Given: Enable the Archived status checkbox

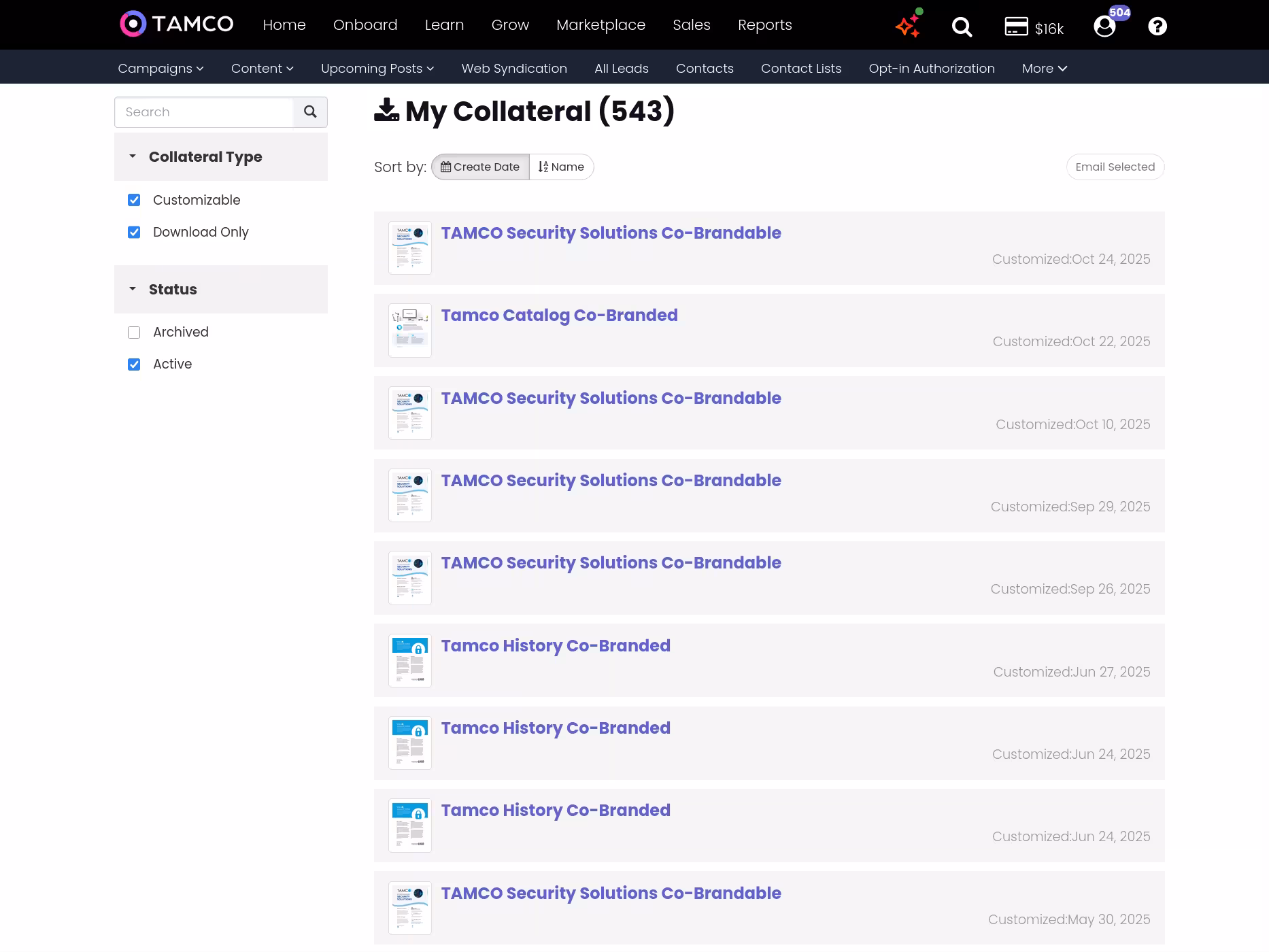Looking at the screenshot, I should click(134, 333).
